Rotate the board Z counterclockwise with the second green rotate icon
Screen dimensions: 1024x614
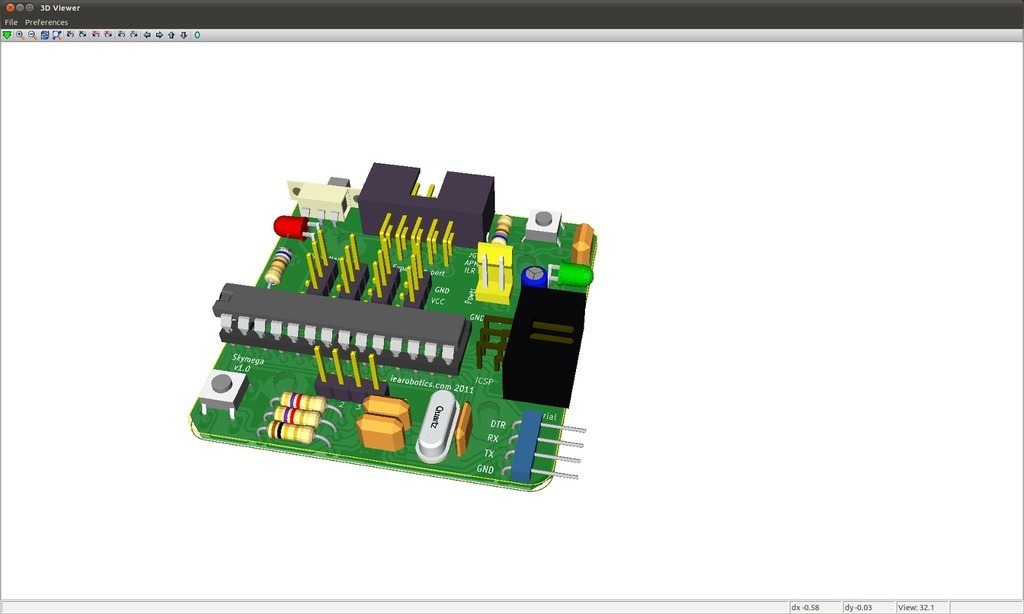[x=133, y=35]
